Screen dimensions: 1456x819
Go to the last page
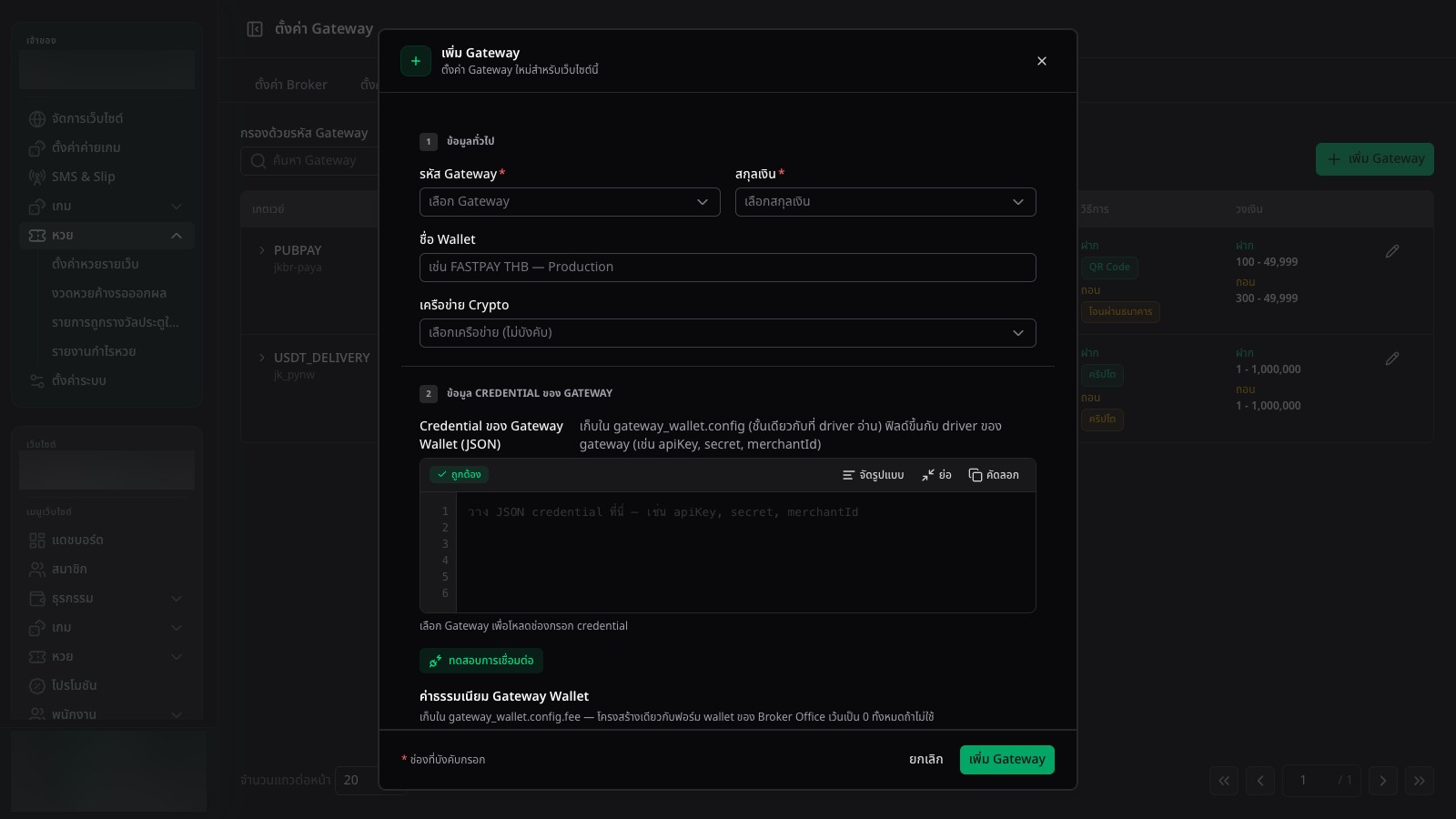click(x=1420, y=781)
